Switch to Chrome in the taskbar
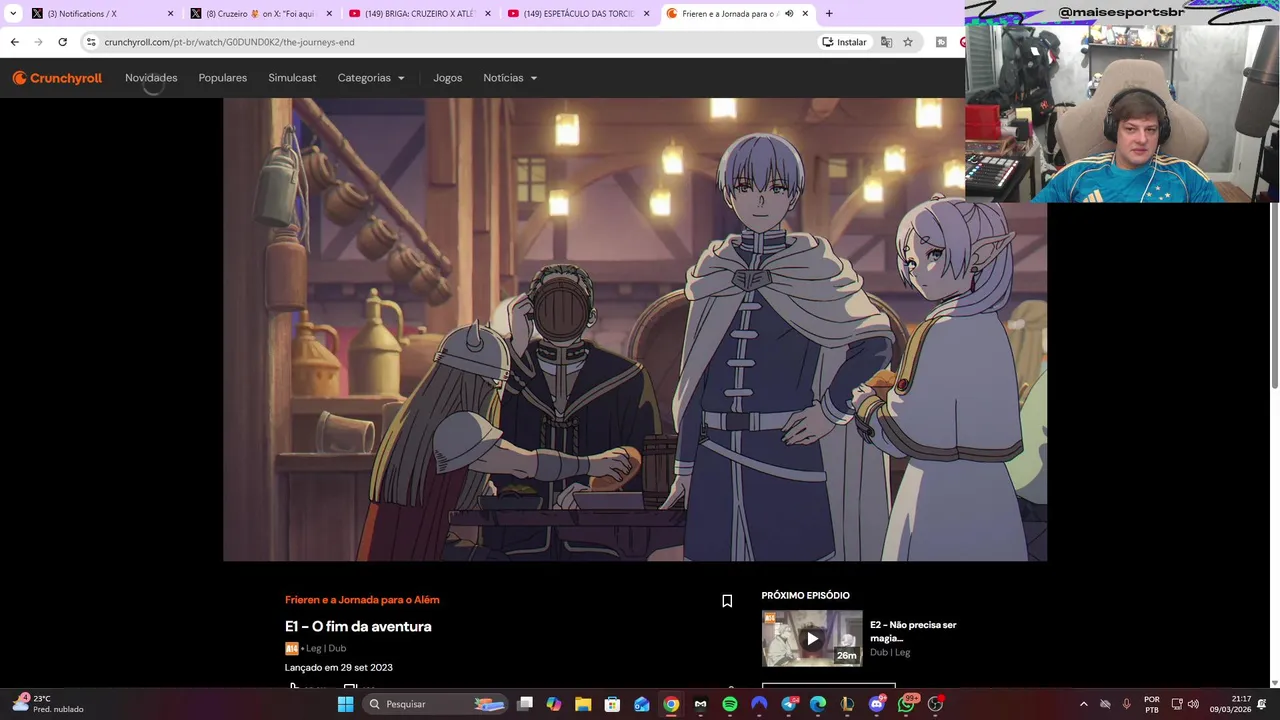The image size is (1280, 720). coord(671,704)
